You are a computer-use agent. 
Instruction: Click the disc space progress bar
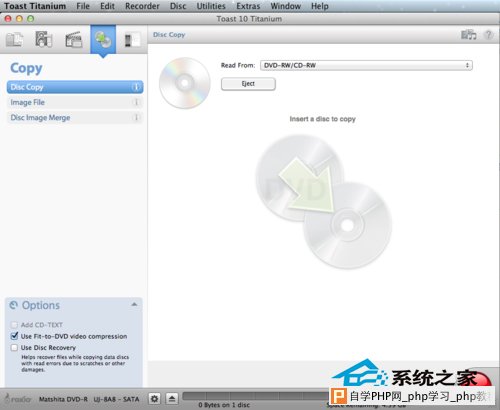click(x=257, y=396)
